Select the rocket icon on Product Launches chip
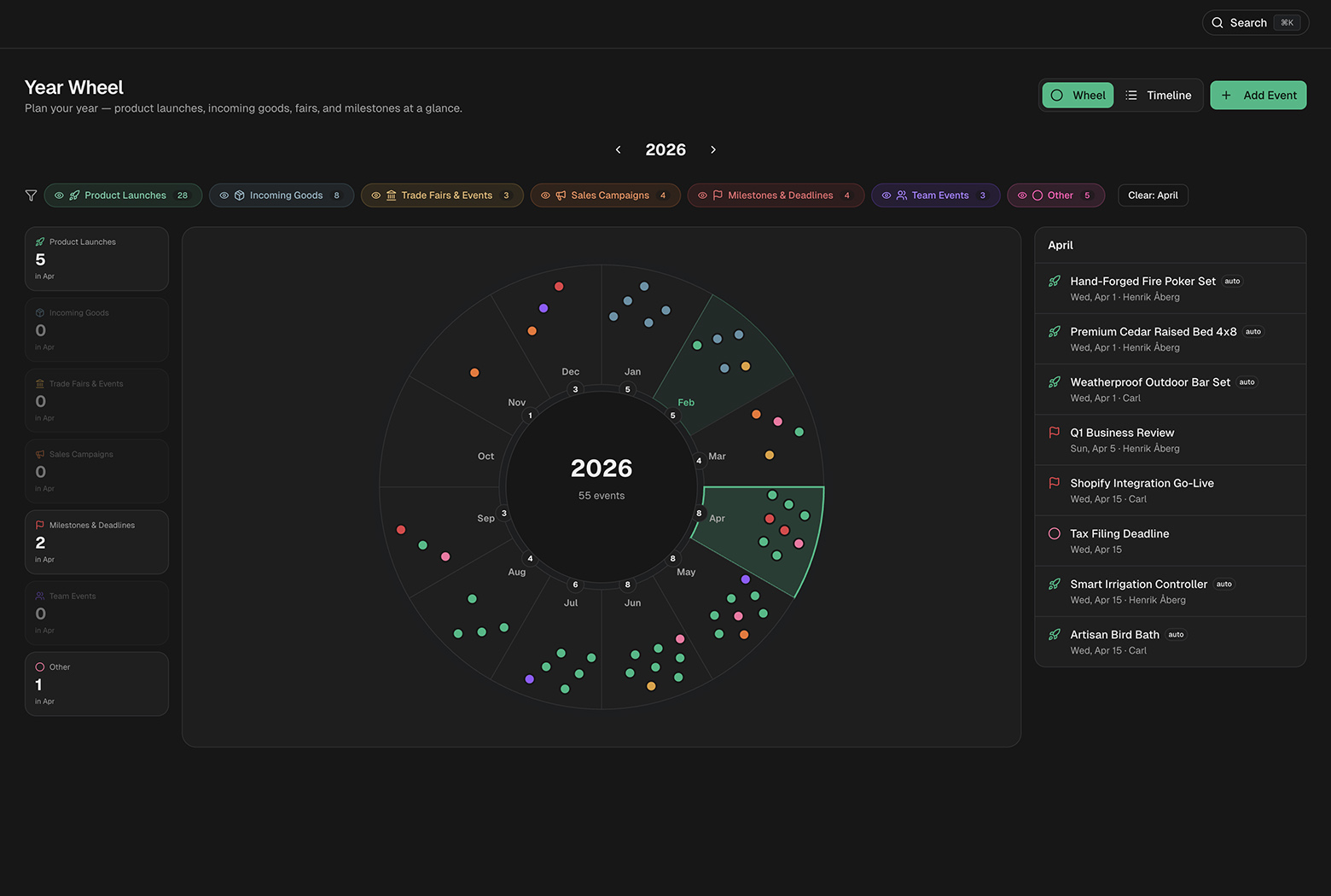Viewport: 1331px width, 896px height. [74, 195]
